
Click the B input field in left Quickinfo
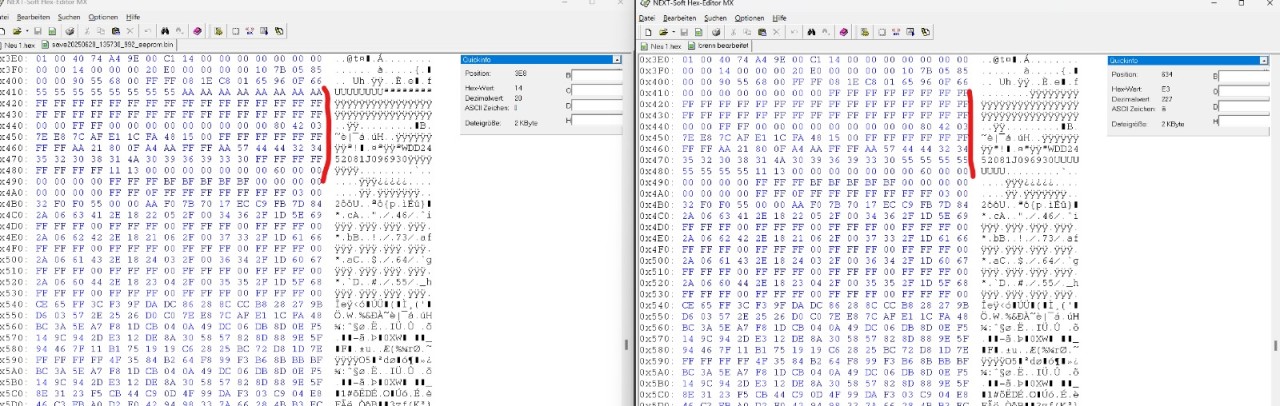(x=598, y=75)
